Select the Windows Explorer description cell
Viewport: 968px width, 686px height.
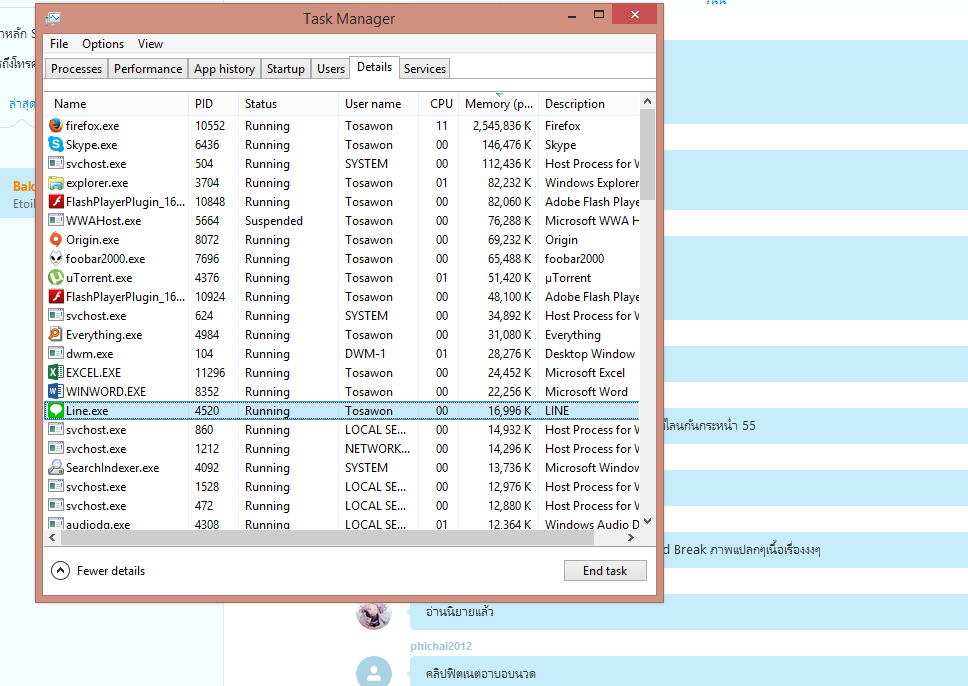point(591,183)
